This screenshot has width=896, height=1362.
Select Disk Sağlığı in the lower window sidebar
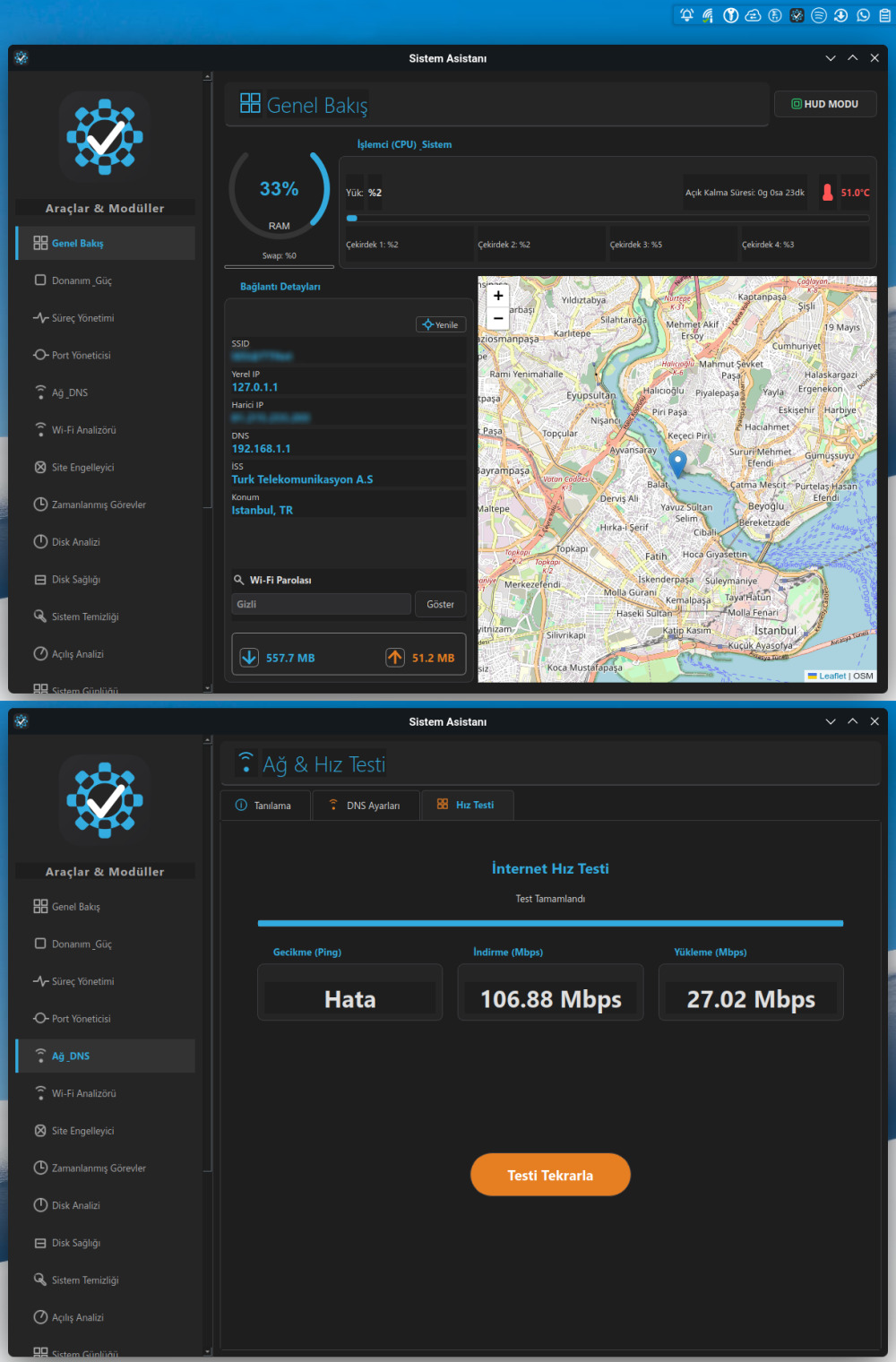75,1243
